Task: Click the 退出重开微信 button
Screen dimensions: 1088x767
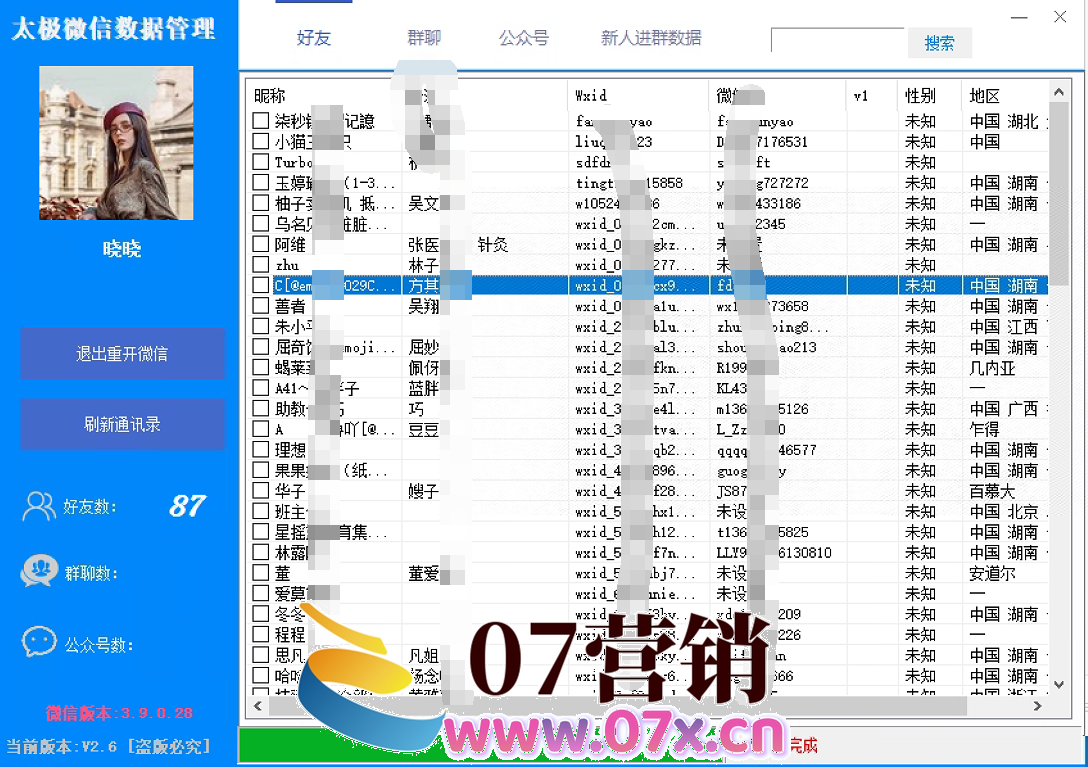Action: coord(122,354)
